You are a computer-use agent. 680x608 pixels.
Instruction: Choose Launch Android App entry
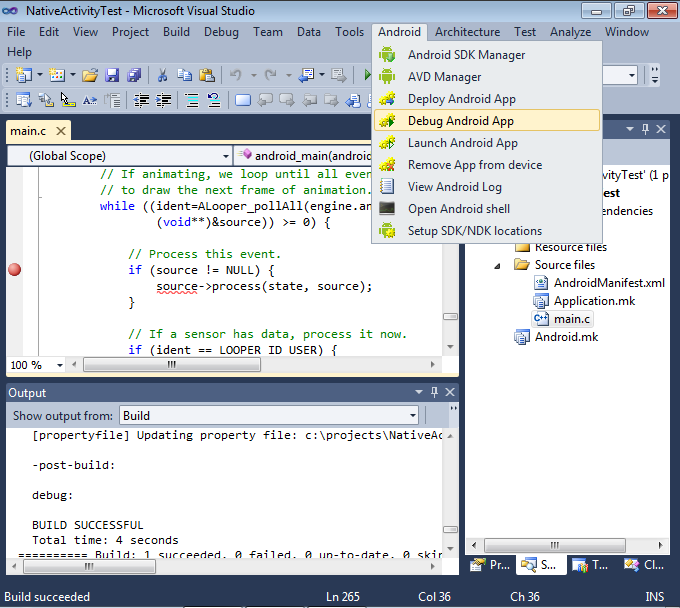[487, 143]
